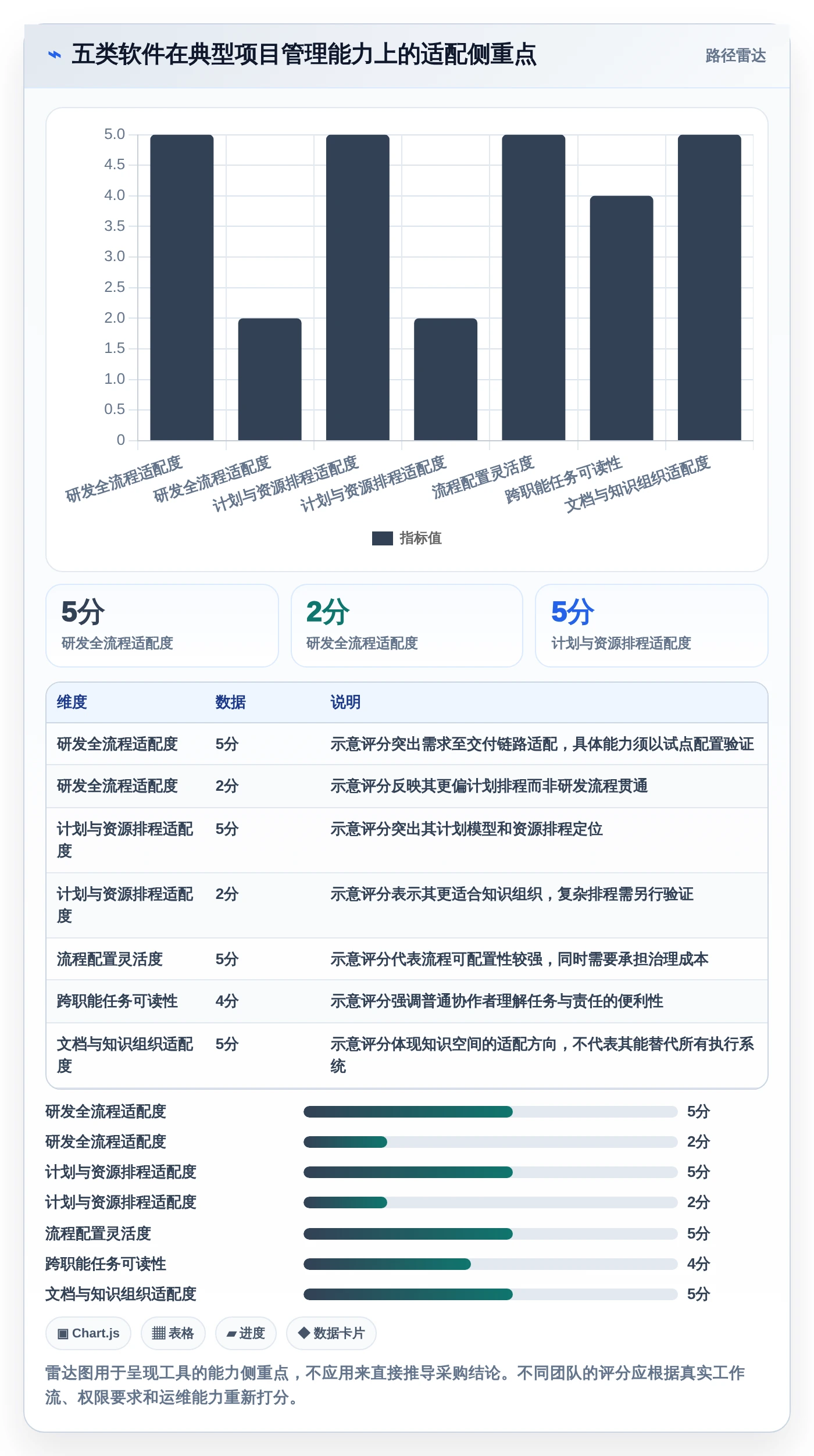Click the 表格 tag chip
This screenshot has height=1456, width=814.
click(x=173, y=1333)
